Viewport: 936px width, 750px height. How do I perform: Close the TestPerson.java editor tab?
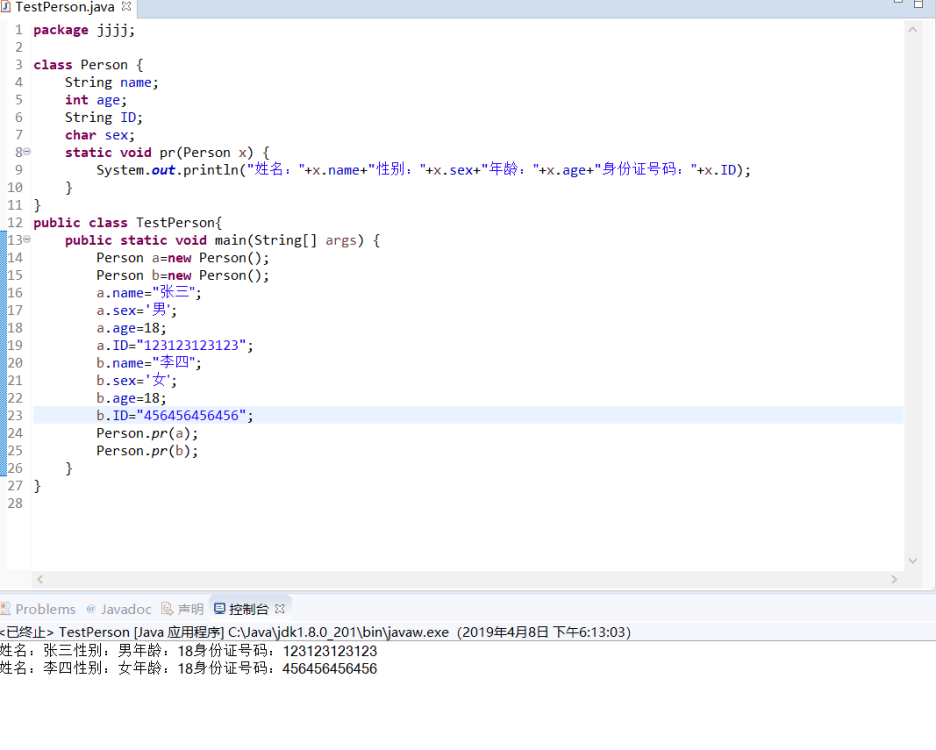pos(126,7)
